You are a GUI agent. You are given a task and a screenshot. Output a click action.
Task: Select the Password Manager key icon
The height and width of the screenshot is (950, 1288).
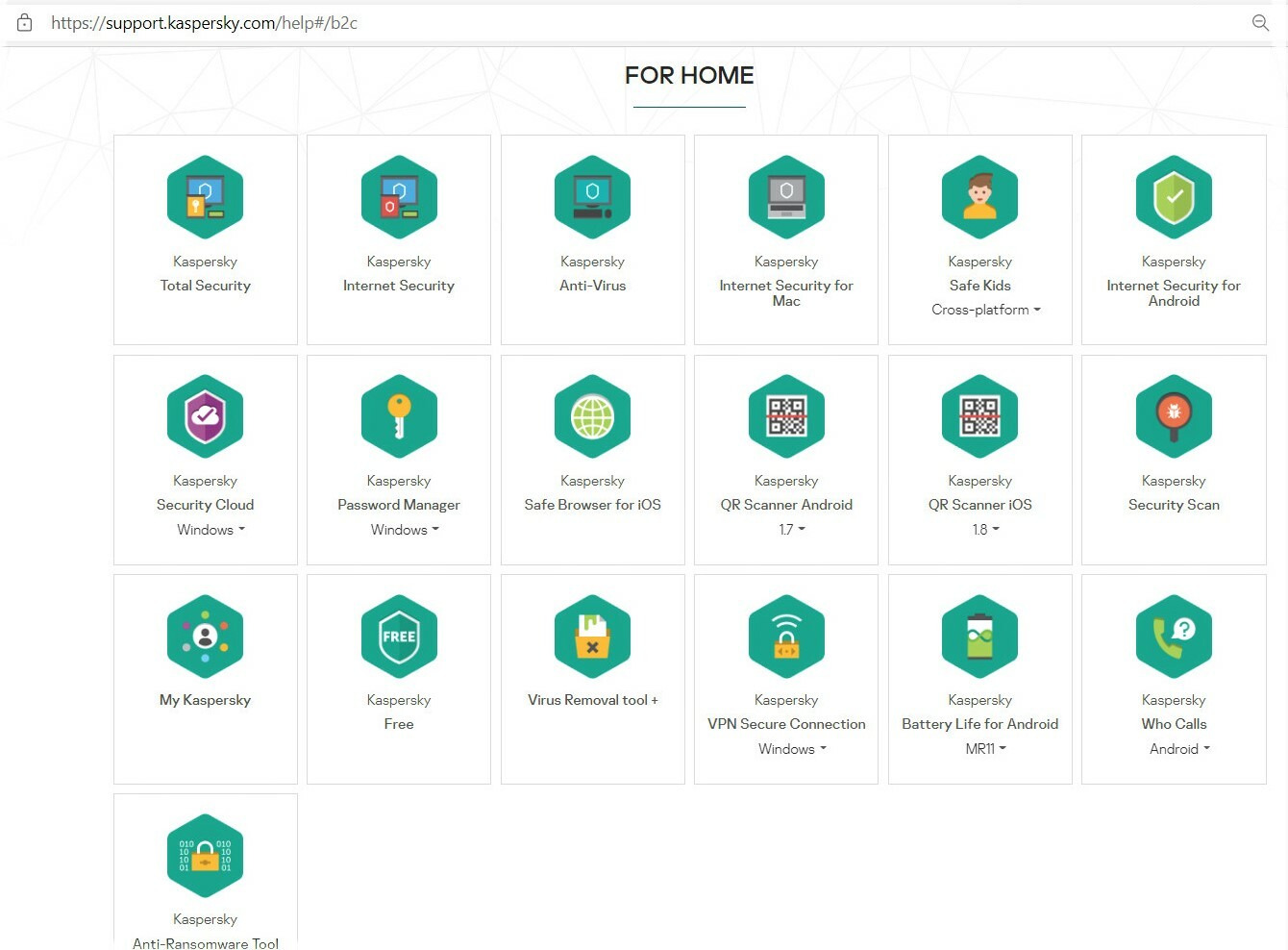coord(399,416)
